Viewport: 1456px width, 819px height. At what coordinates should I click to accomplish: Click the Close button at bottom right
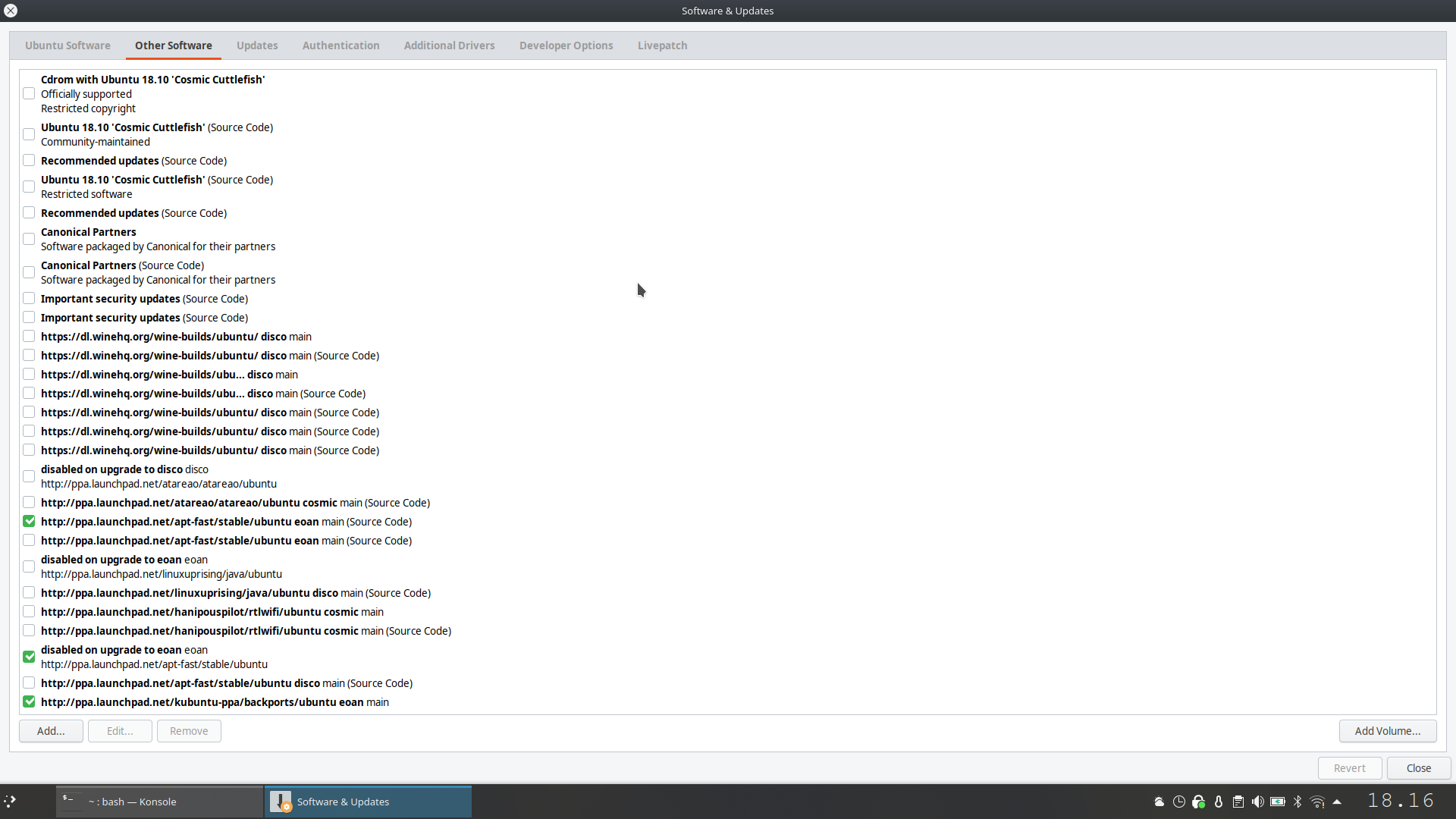[x=1419, y=768]
